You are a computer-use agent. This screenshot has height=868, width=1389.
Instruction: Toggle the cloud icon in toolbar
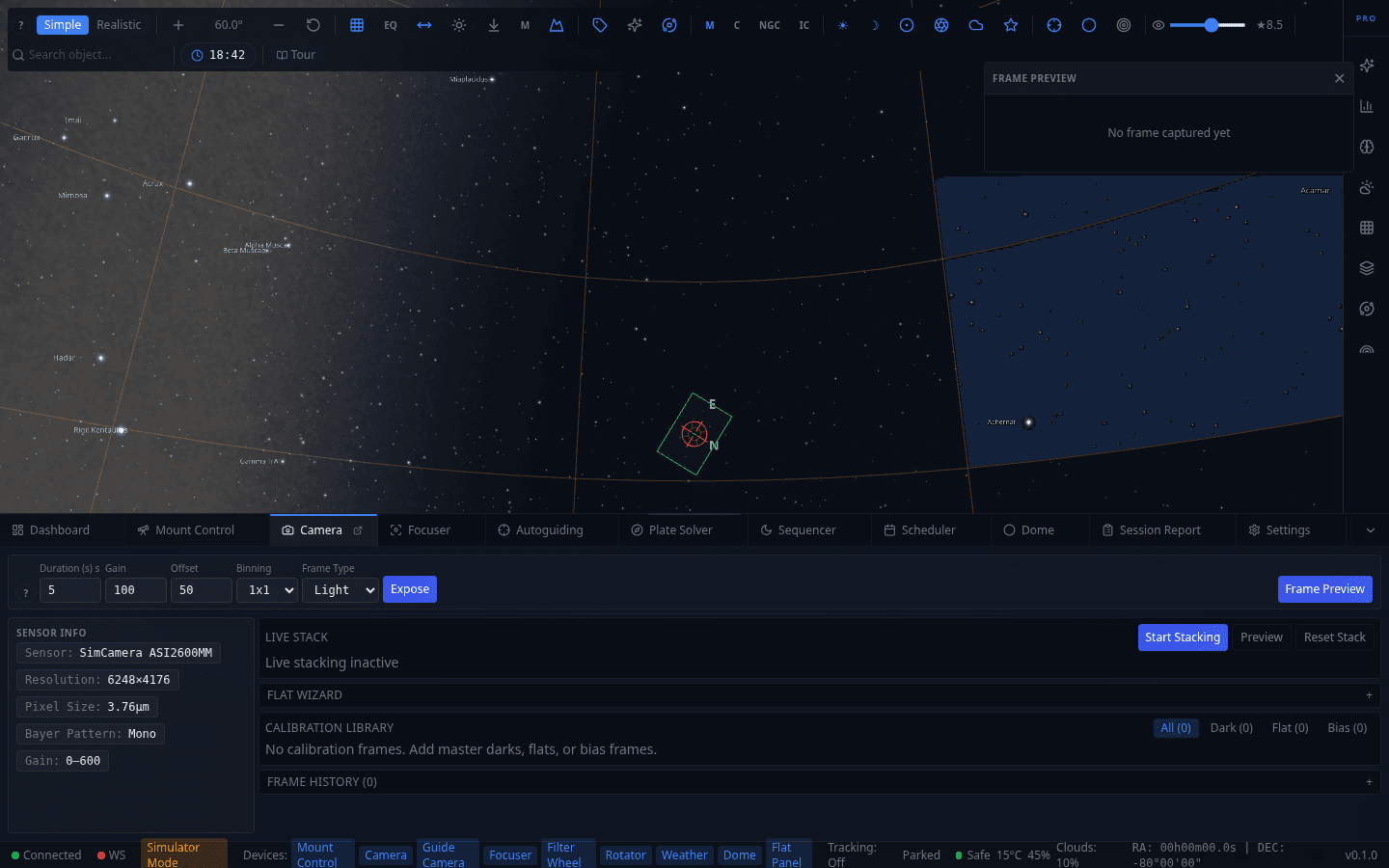(976, 25)
